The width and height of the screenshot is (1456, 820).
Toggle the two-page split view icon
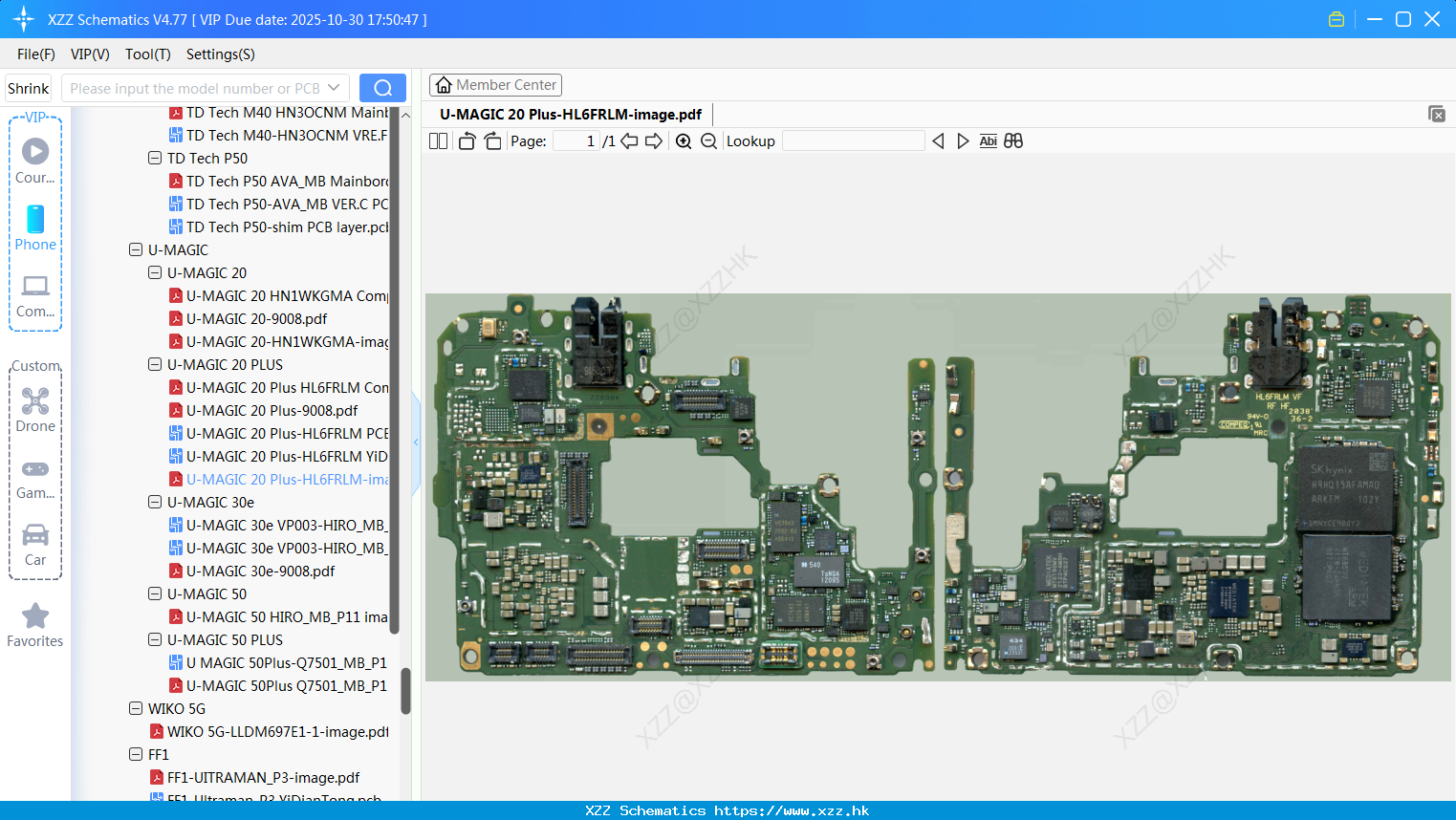click(438, 141)
